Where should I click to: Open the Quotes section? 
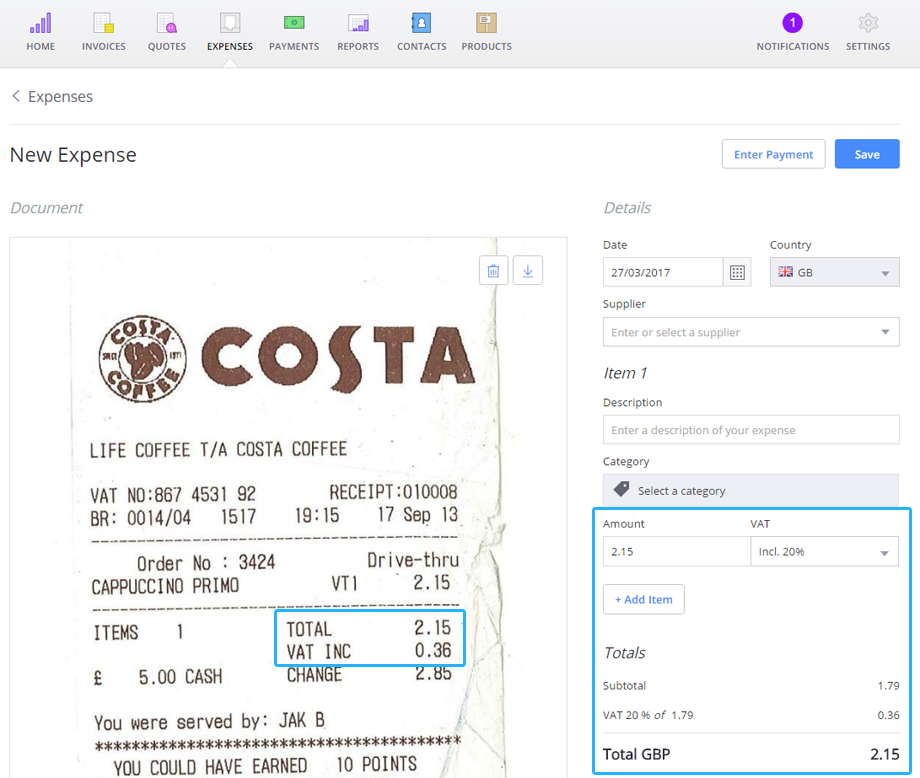pos(167,32)
